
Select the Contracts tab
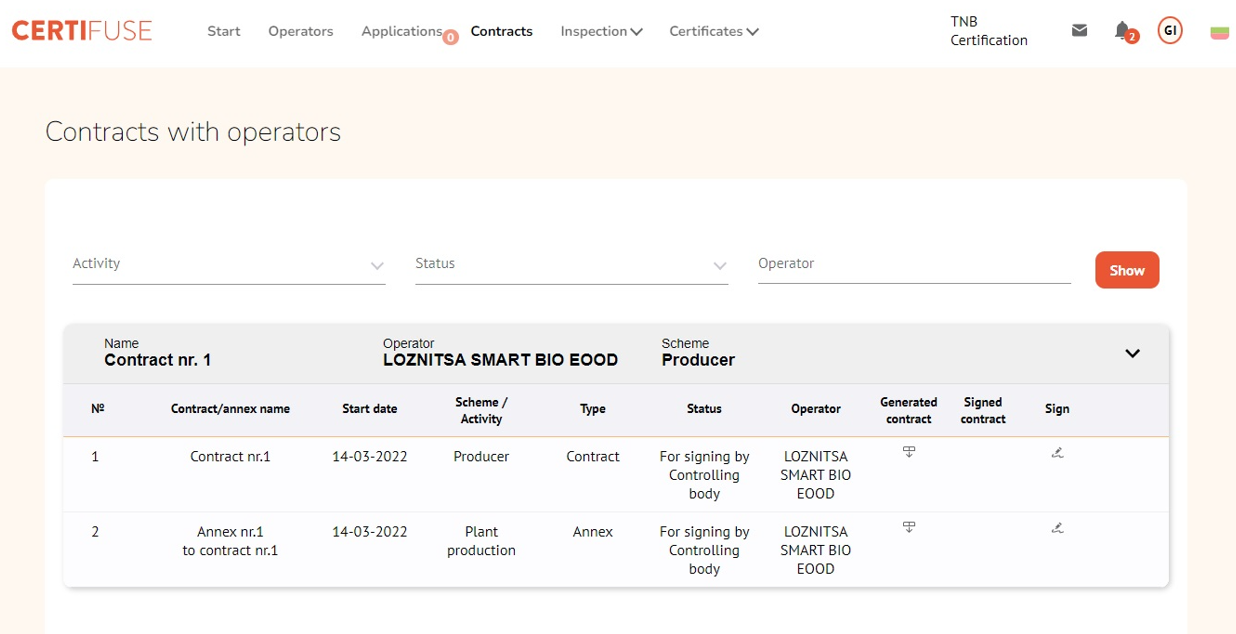(x=501, y=31)
